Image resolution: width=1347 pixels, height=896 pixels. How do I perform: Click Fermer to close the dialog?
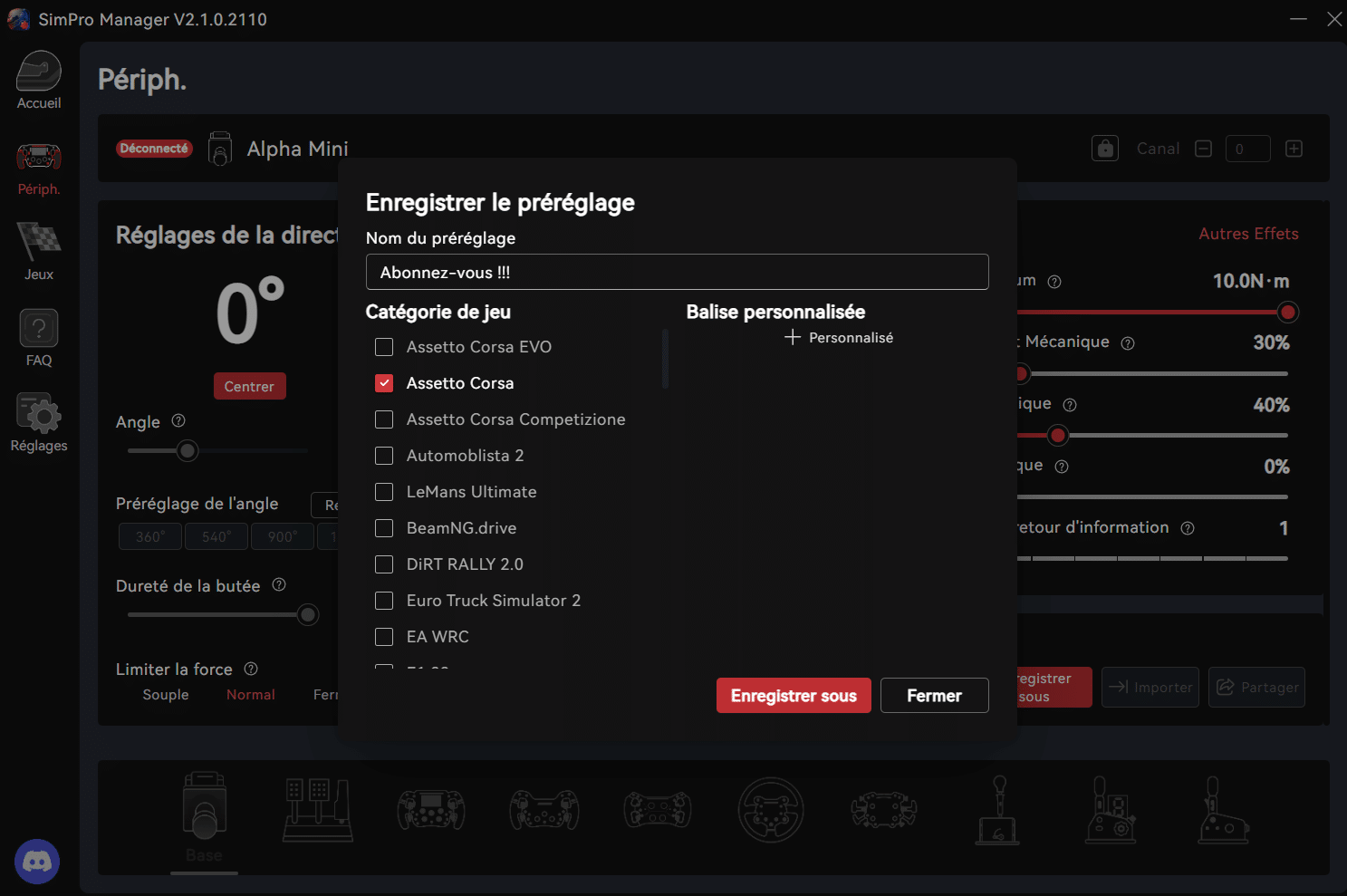tap(934, 696)
